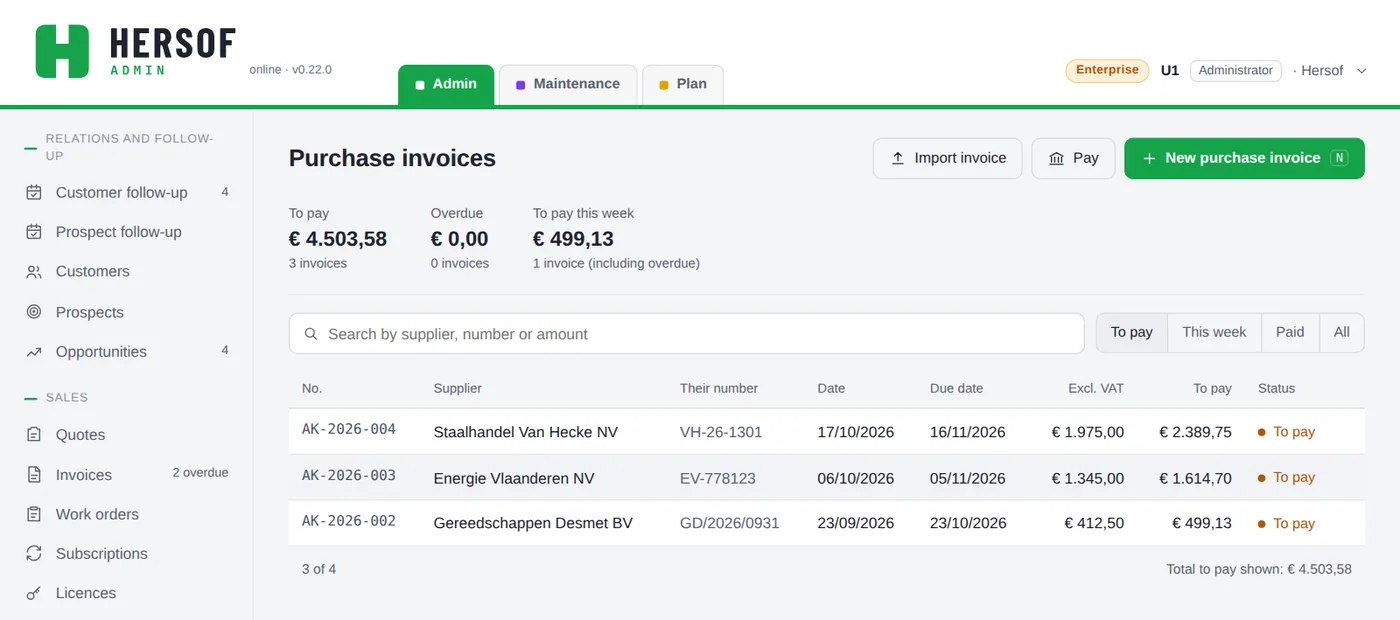The height and width of the screenshot is (620, 1400).
Task: Click the Work orders clipboard icon
Action: click(x=34, y=514)
